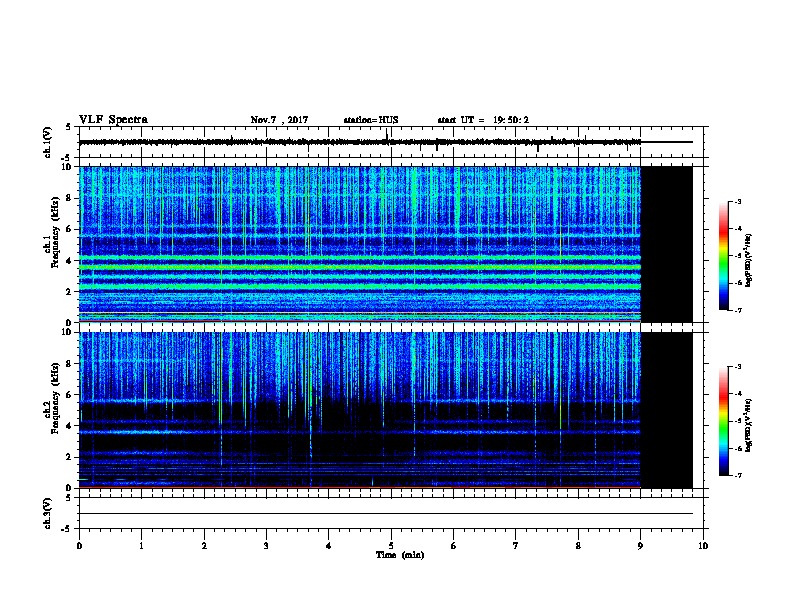Click the "Time (min)" axis label
The height and width of the screenshot is (612, 792).
tap(400, 555)
